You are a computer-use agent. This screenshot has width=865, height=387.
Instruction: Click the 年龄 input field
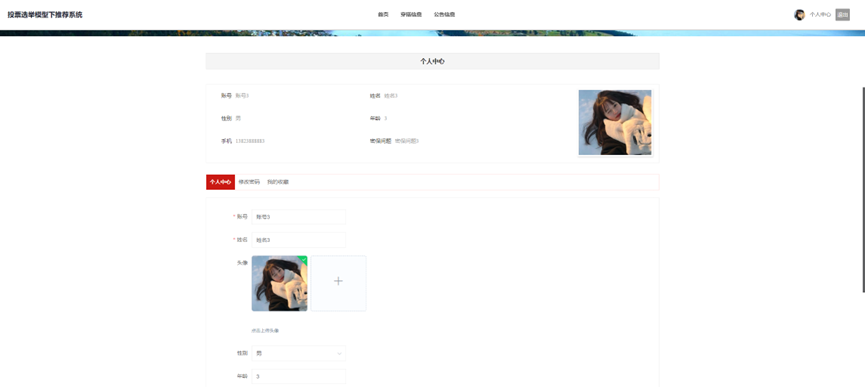coord(298,377)
